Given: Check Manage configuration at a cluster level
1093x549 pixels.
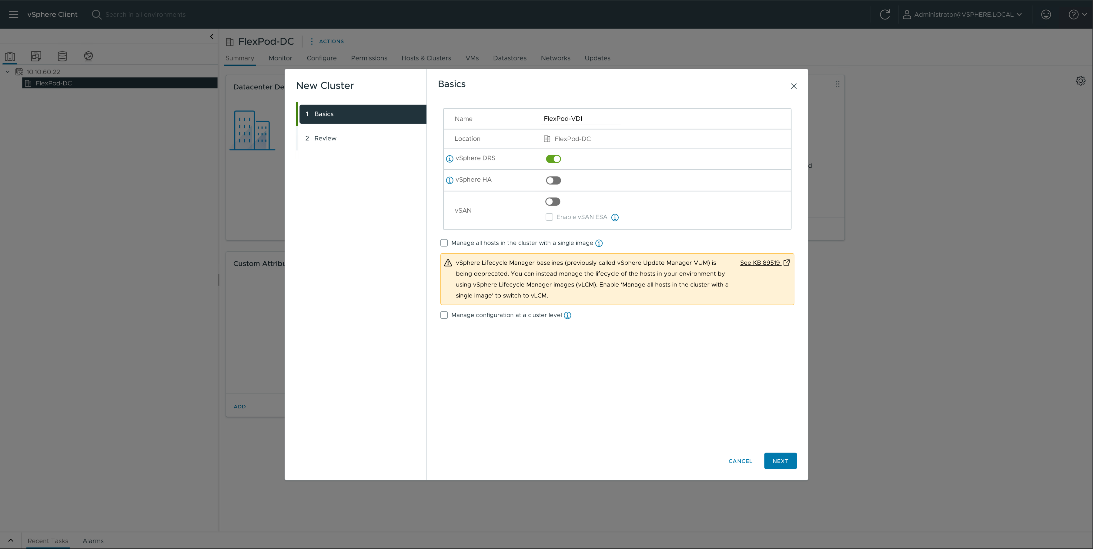Looking at the screenshot, I should tap(444, 315).
